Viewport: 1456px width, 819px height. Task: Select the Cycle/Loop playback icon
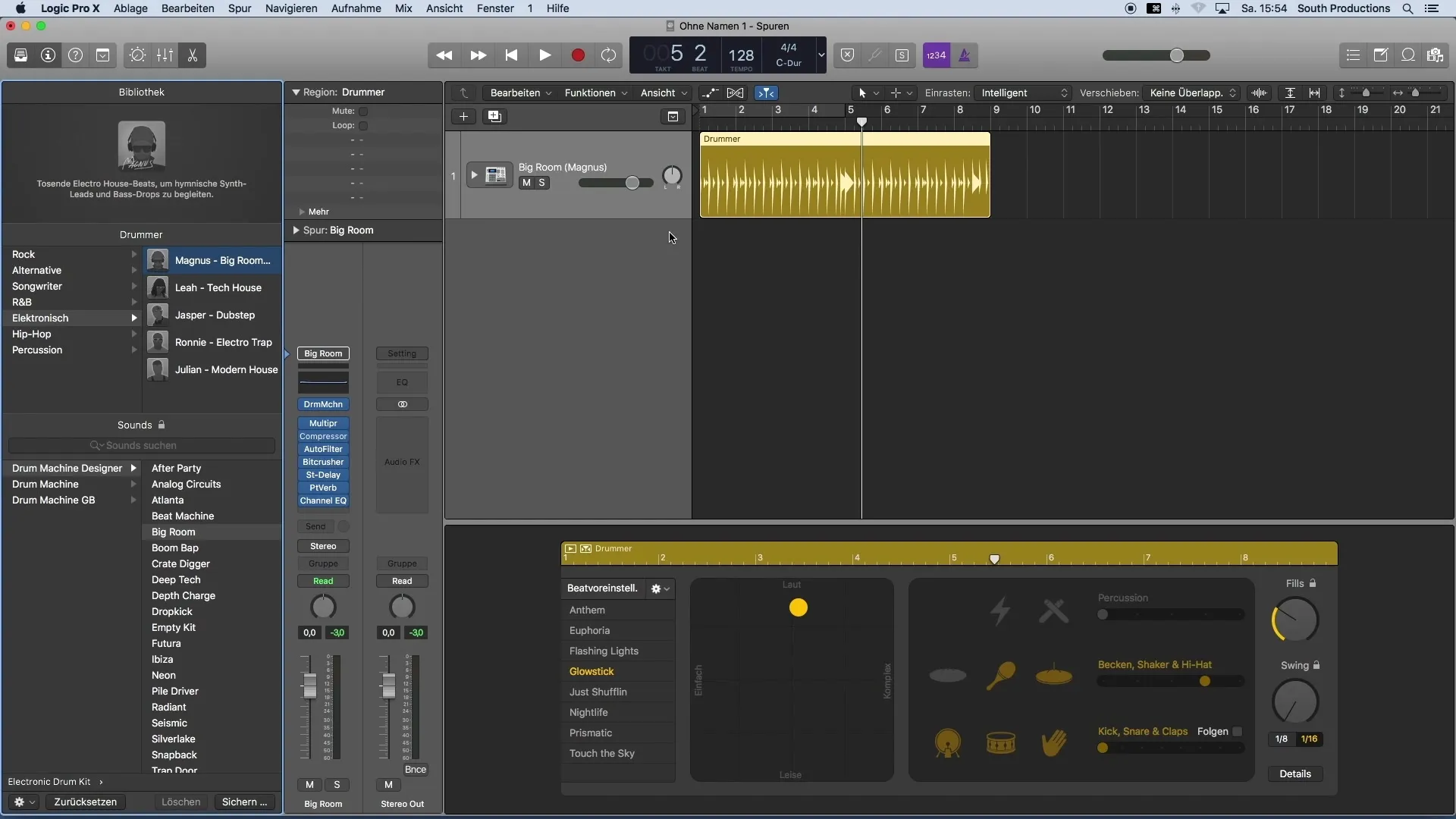(x=609, y=55)
